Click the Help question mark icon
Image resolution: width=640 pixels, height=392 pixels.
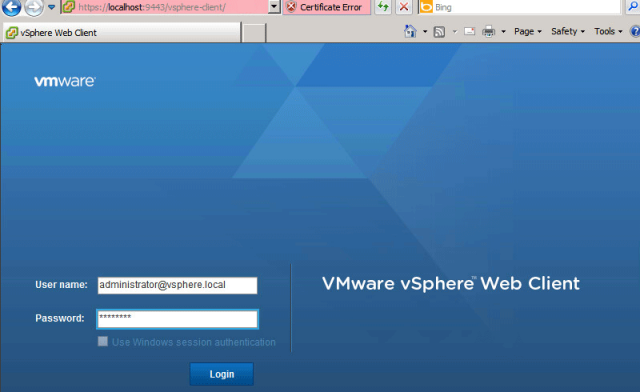[x=635, y=31]
